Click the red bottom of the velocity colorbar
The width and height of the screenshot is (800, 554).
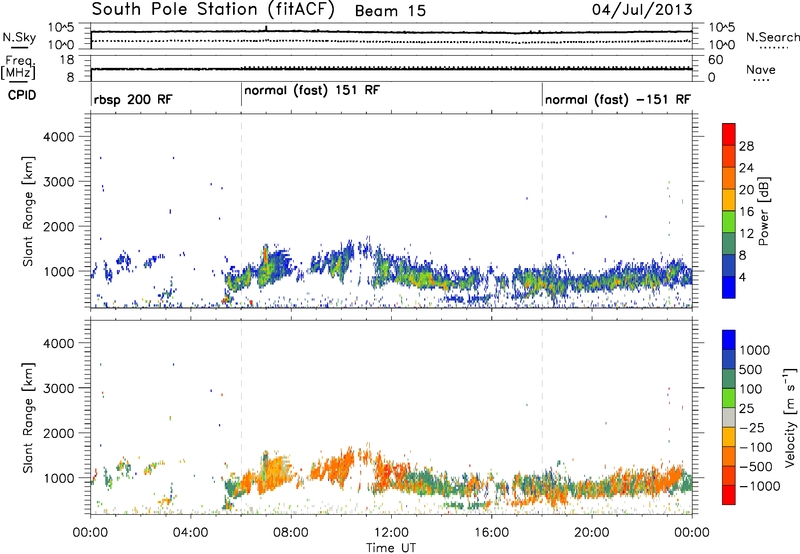pyautogui.click(x=729, y=495)
